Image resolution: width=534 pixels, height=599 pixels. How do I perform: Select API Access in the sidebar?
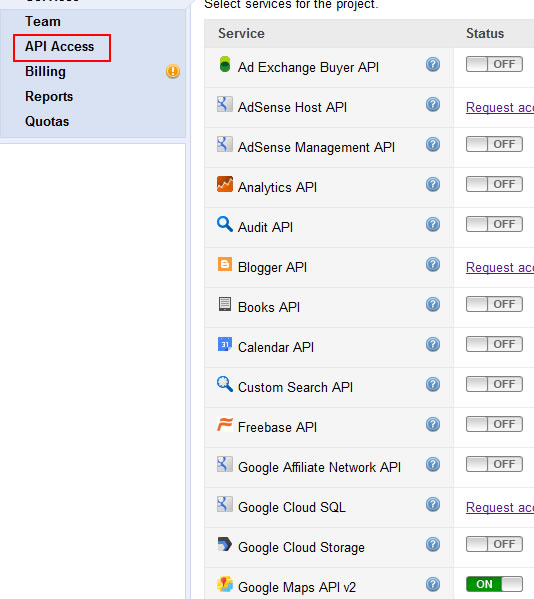coord(60,47)
